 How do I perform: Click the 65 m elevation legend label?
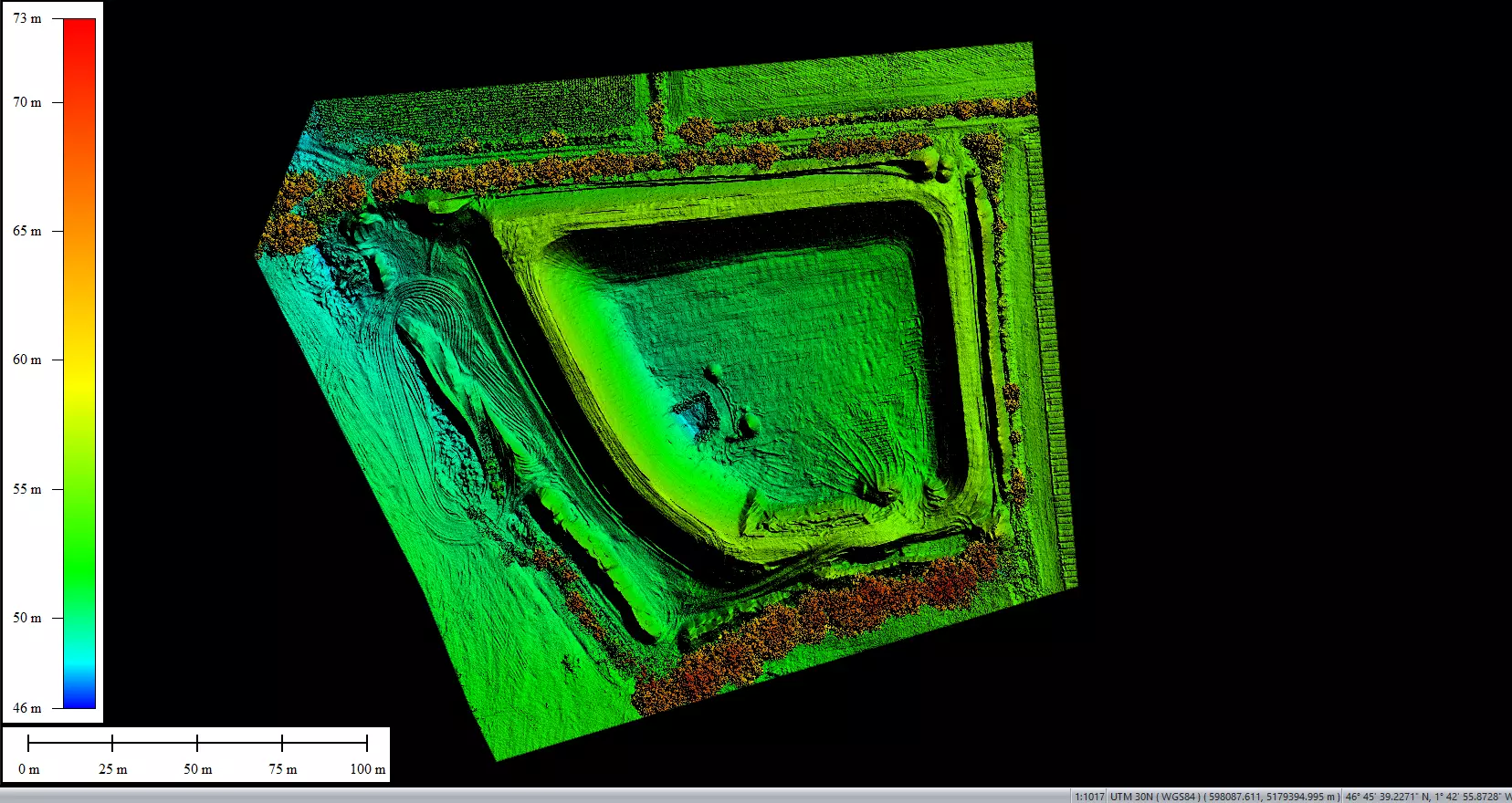coord(27,231)
